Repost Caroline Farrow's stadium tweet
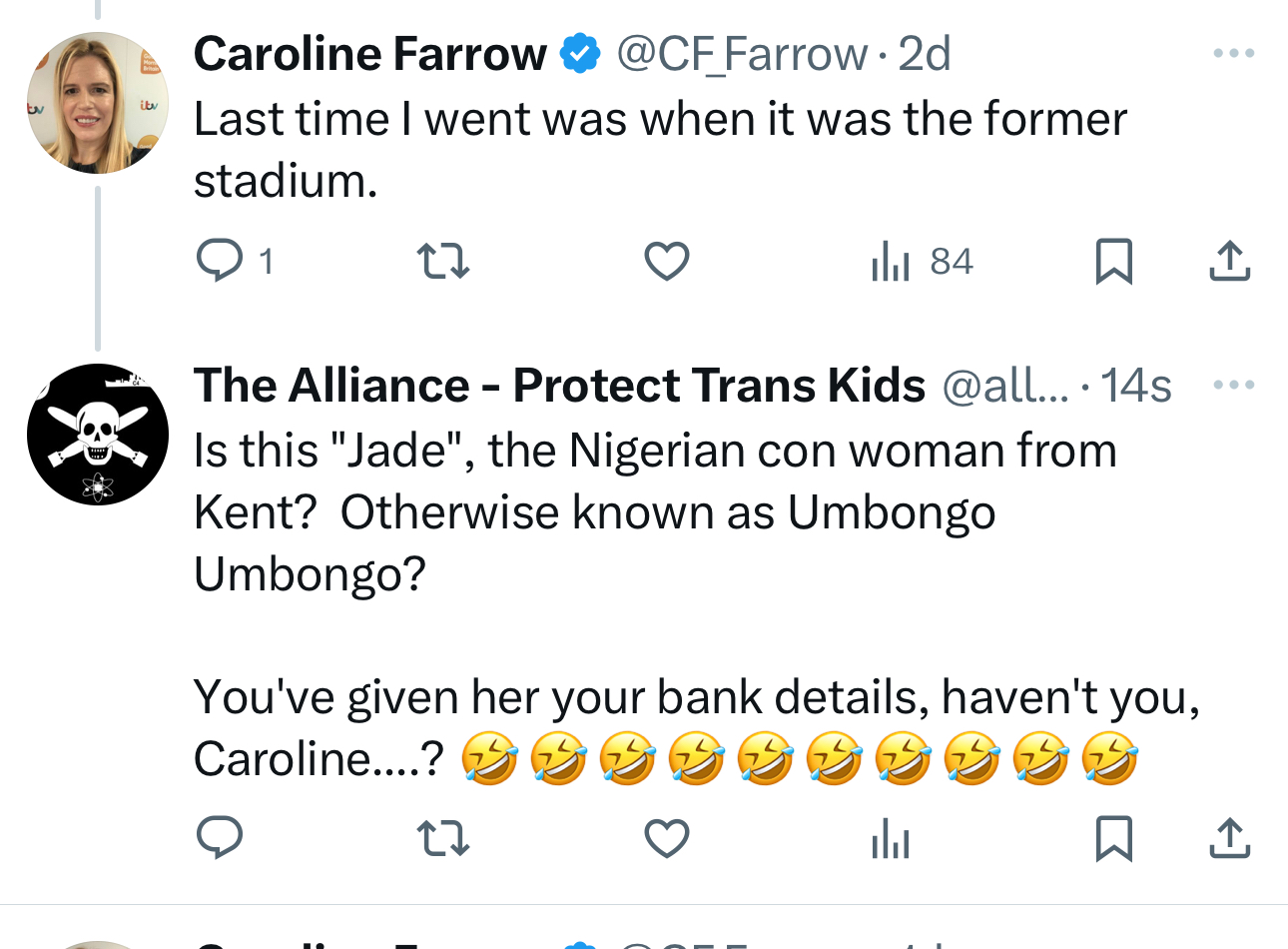Screen dimensions: 1288x949 click(x=442, y=261)
